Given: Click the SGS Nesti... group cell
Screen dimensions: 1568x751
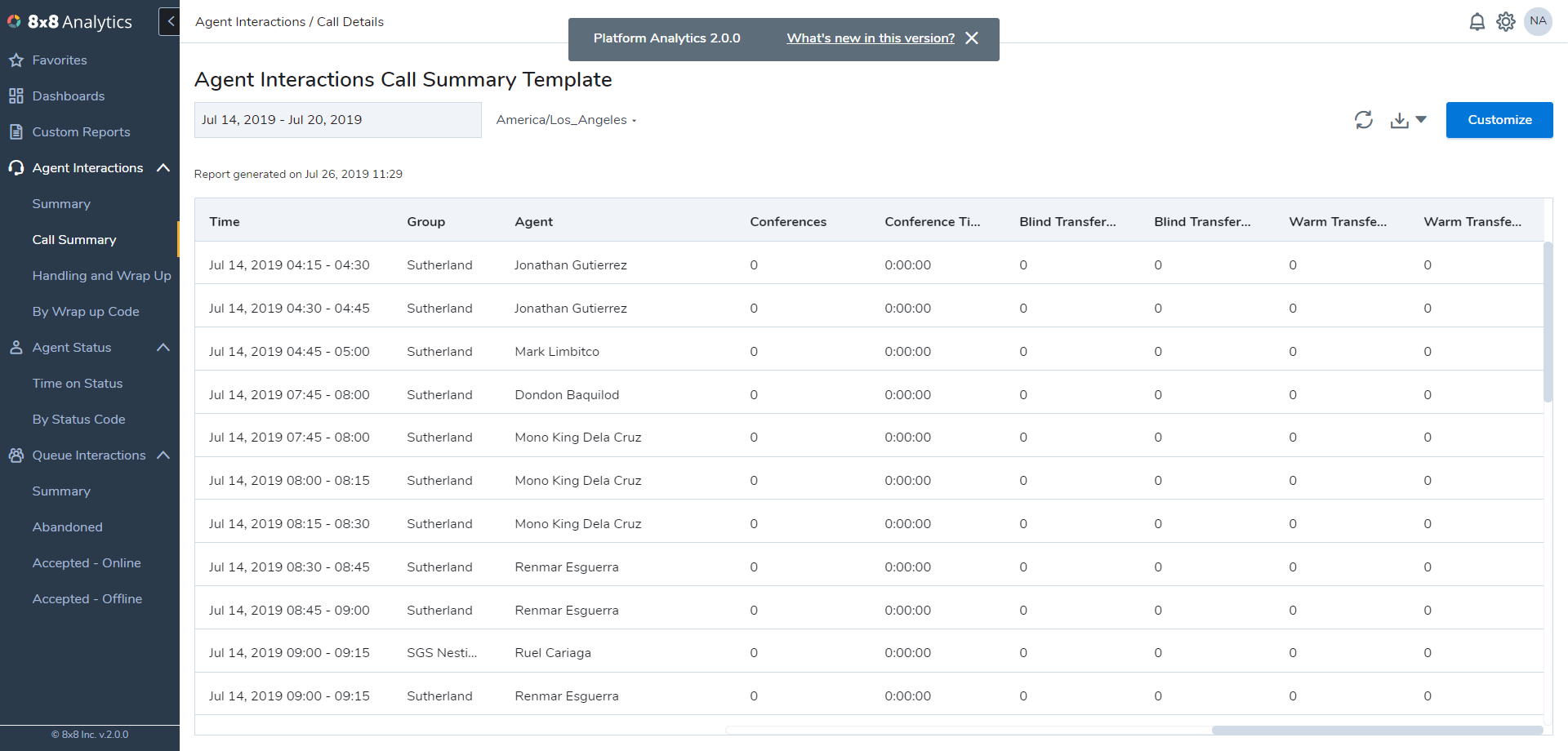Looking at the screenshot, I should (442, 653).
